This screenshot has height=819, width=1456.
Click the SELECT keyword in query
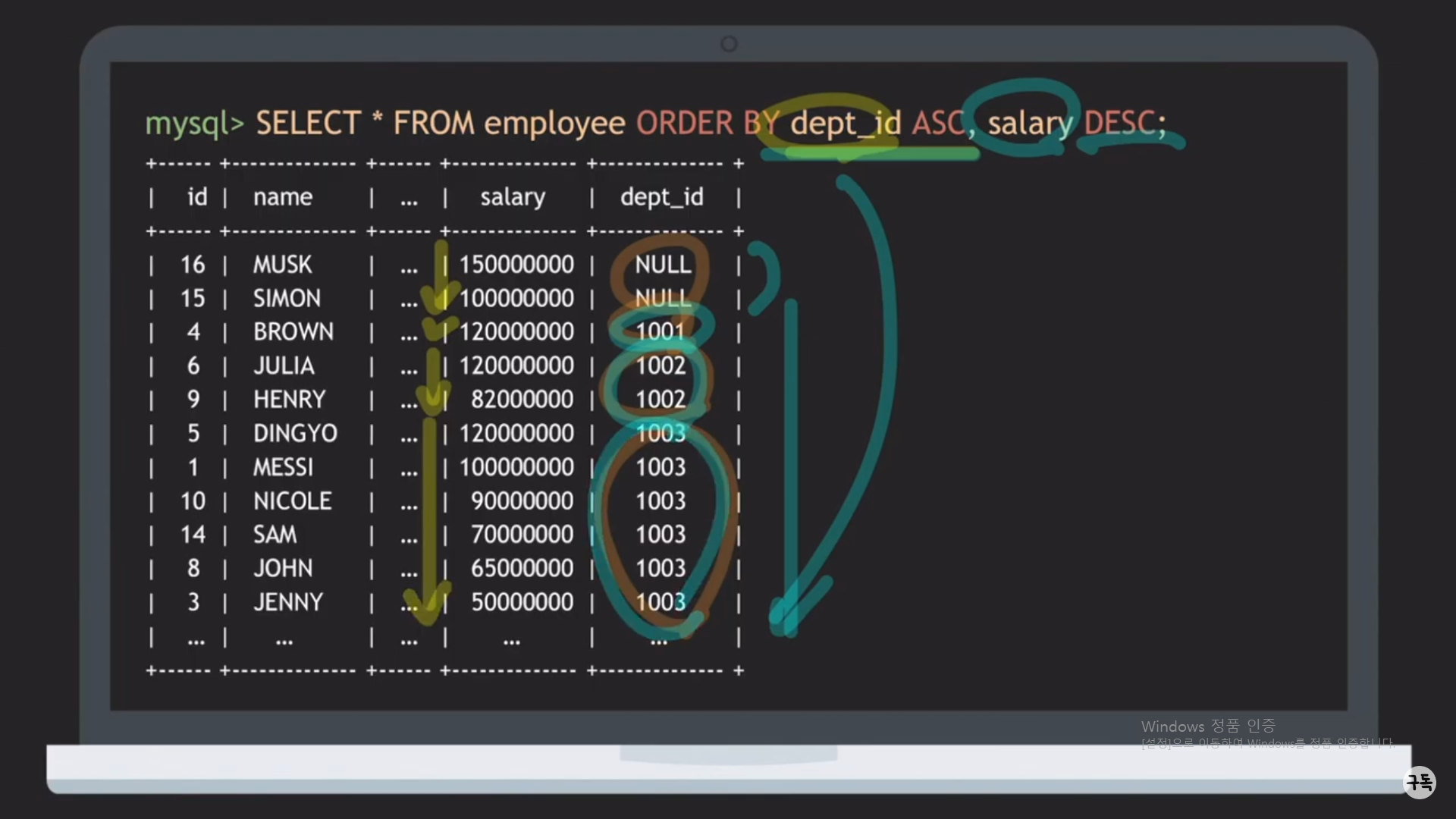pos(308,123)
